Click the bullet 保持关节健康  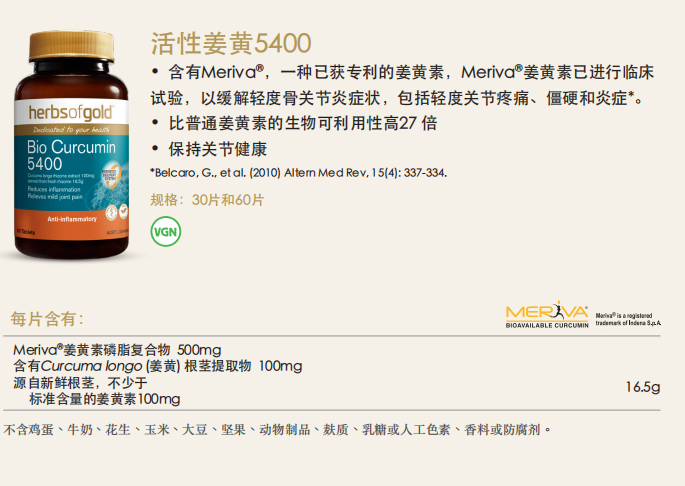(209, 149)
